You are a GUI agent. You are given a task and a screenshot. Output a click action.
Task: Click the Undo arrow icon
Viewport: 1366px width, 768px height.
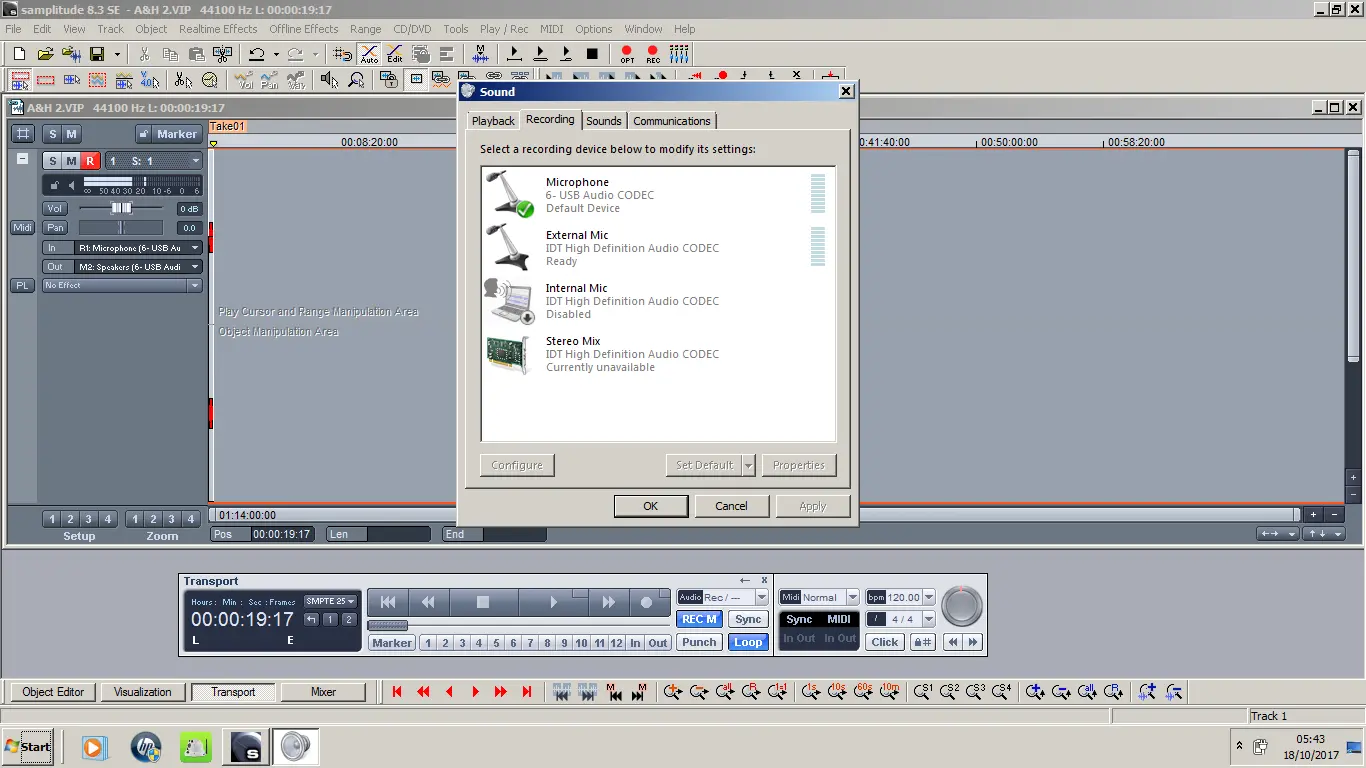257,54
